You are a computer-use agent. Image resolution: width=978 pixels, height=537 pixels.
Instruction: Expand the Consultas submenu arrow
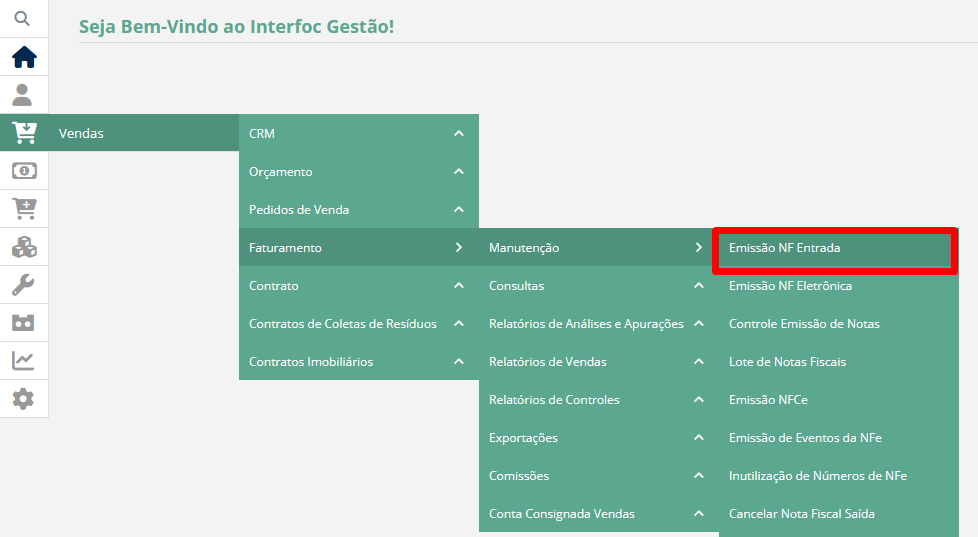pos(699,286)
